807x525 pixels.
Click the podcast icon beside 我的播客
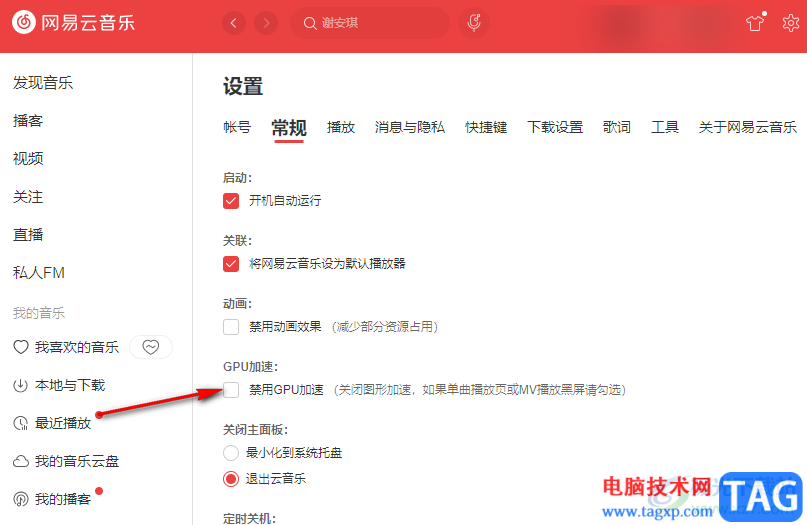tap(21, 499)
